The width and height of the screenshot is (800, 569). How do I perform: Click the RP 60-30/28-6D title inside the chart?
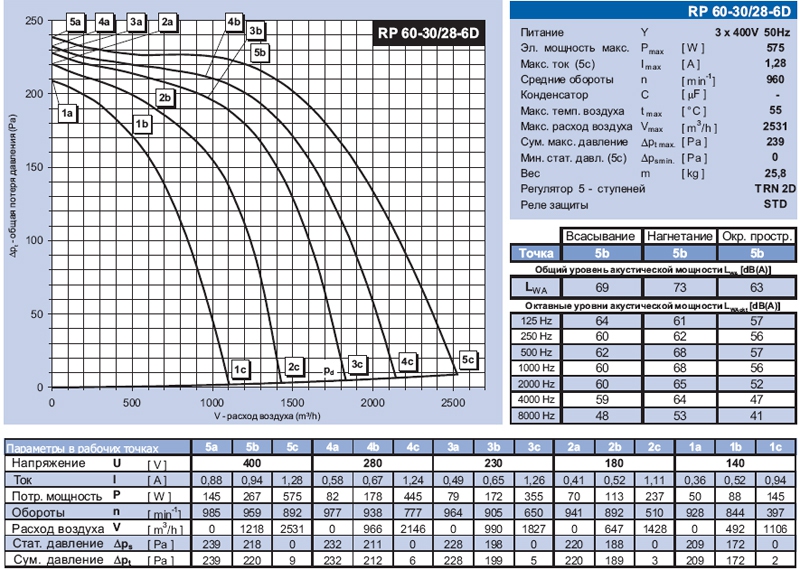[428, 31]
